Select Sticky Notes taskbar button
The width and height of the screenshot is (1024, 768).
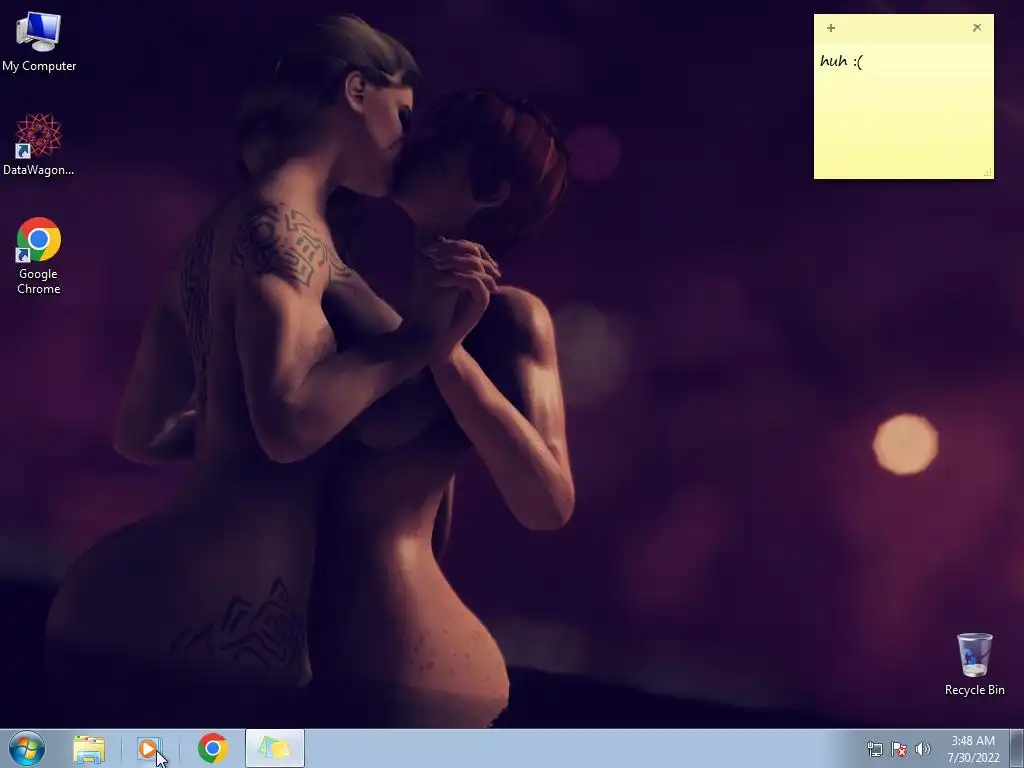click(275, 748)
